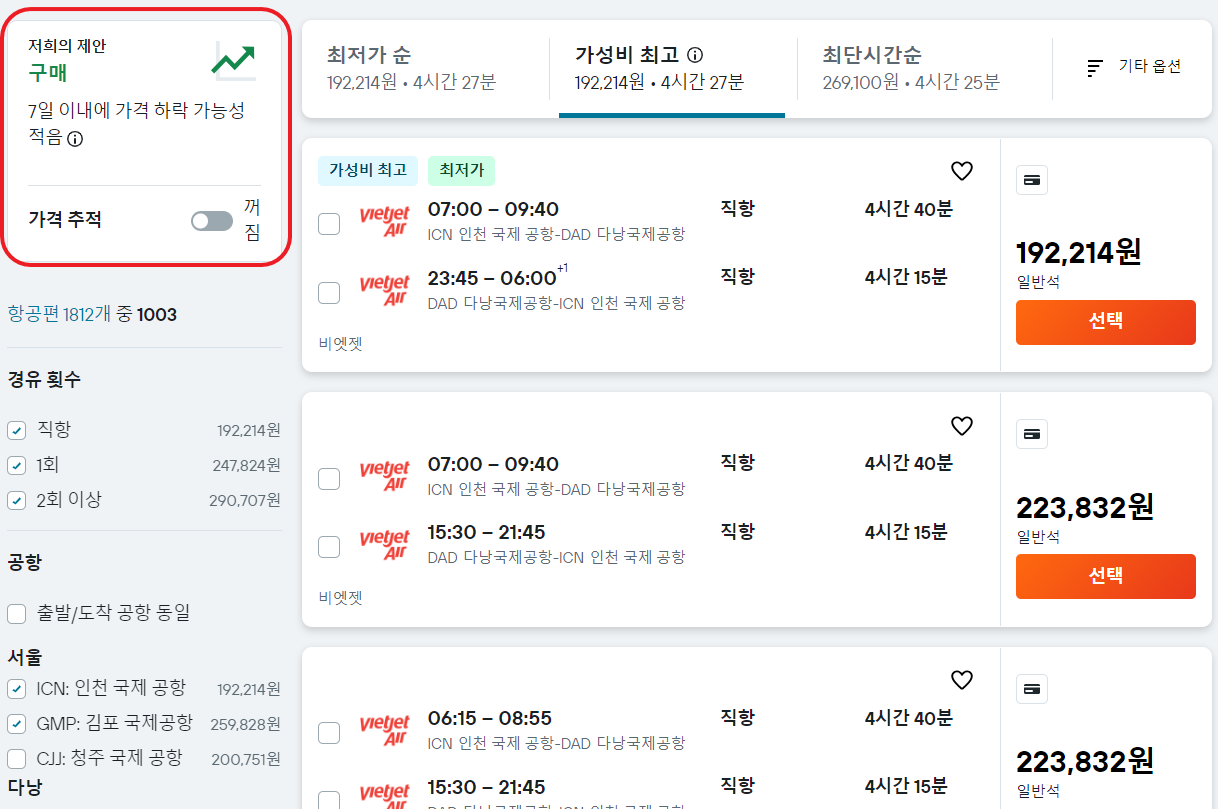Uncheck the 직항 filter checkbox
The height and width of the screenshot is (809, 1218).
(x=15, y=431)
